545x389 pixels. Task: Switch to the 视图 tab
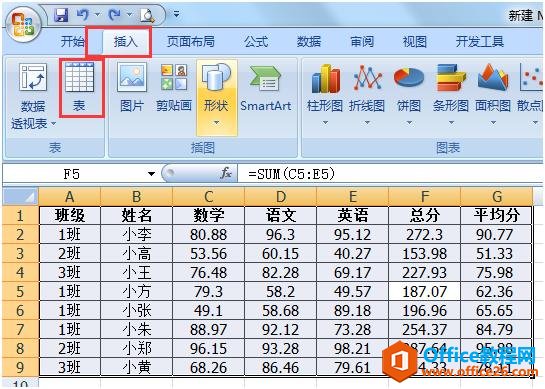click(415, 42)
